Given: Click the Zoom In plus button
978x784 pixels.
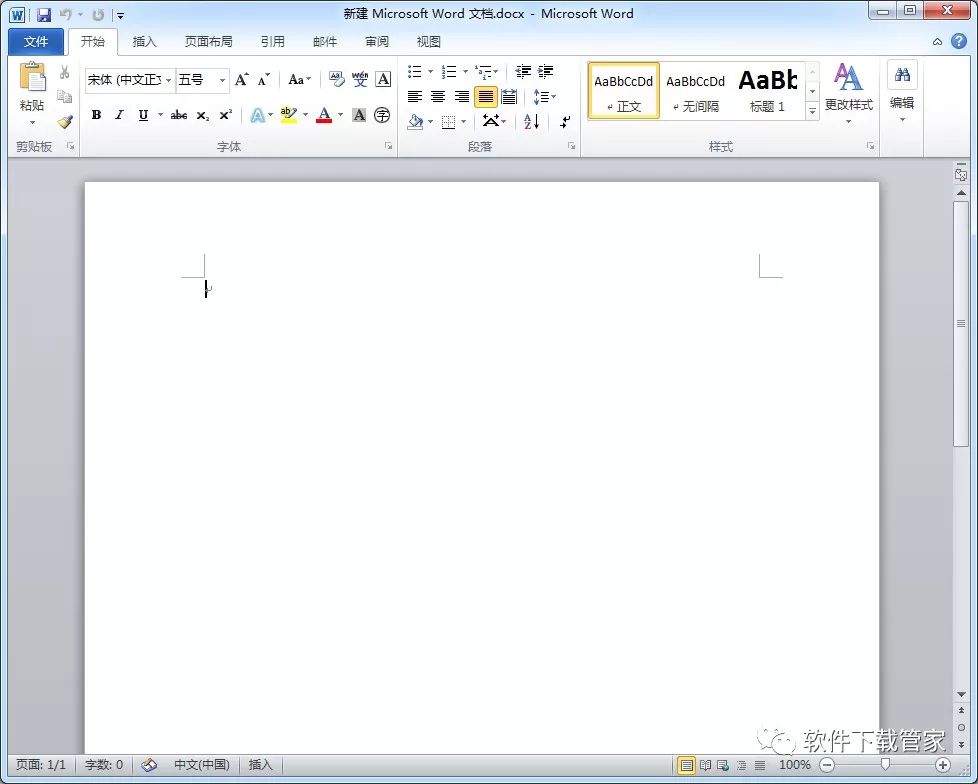Looking at the screenshot, I should pos(942,765).
